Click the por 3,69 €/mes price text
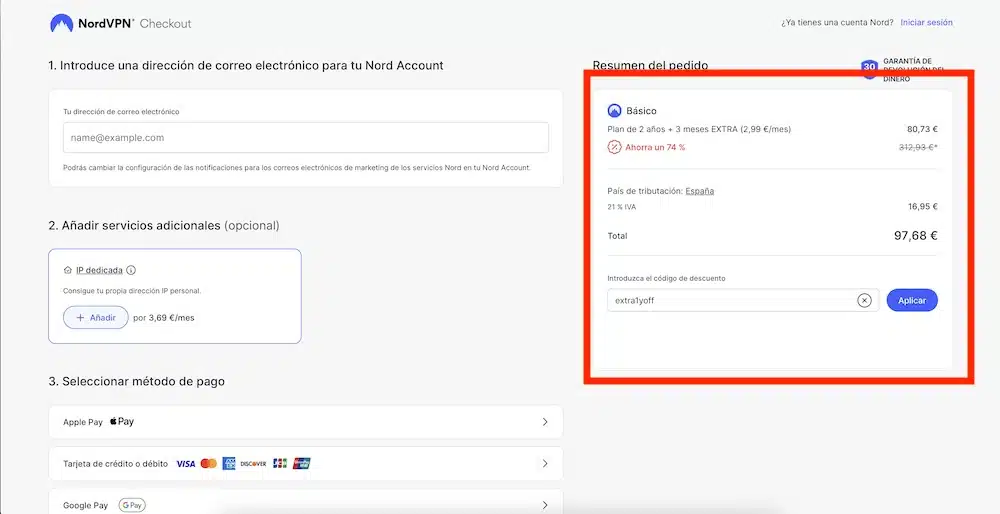Image resolution: width=1000 pixels, height=514 pixels. [164, 318]
